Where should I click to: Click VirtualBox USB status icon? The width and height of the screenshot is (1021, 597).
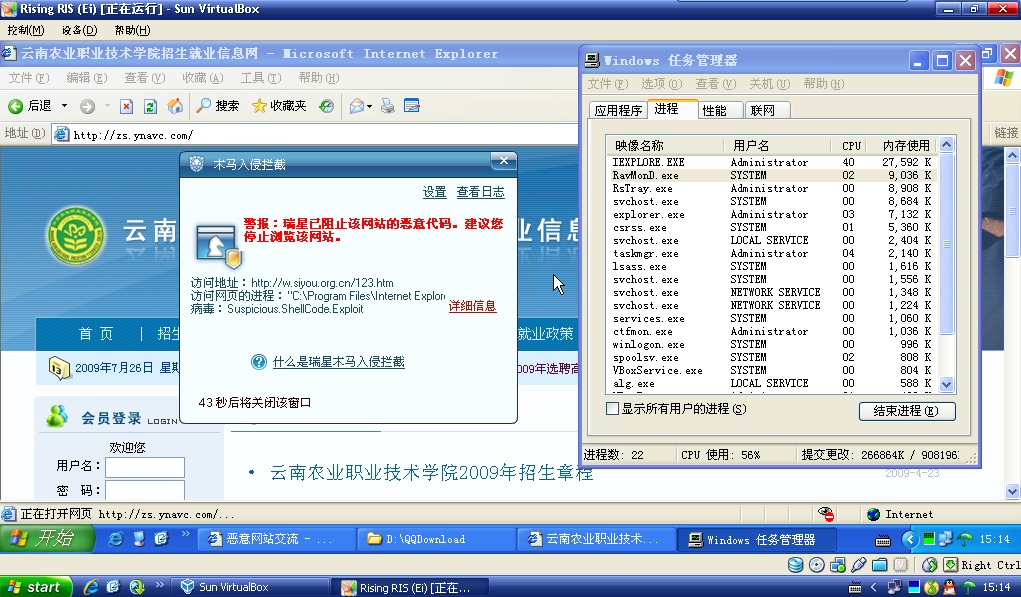[859, 565]
